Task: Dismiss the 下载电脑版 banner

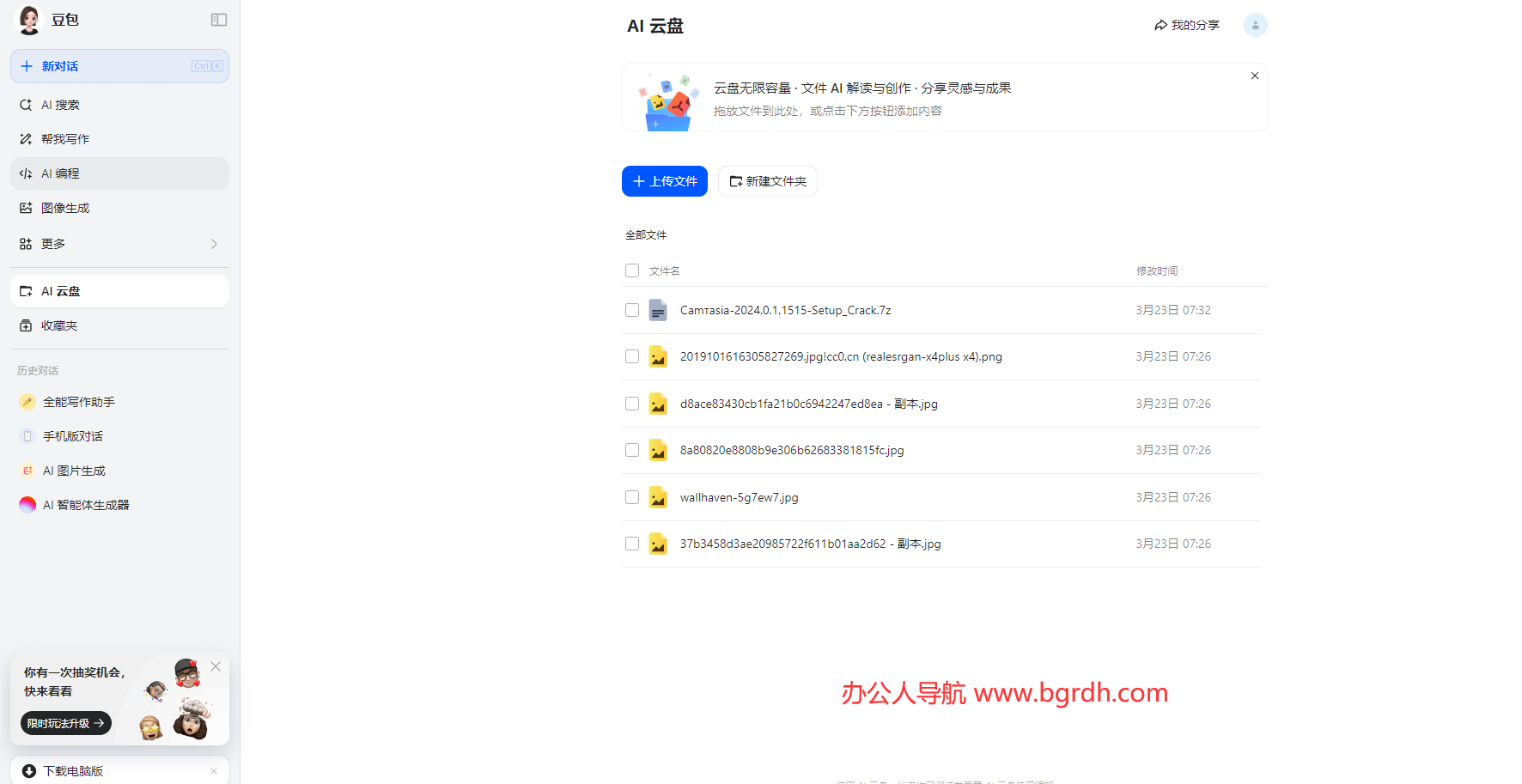Action: tap(214, 771)
